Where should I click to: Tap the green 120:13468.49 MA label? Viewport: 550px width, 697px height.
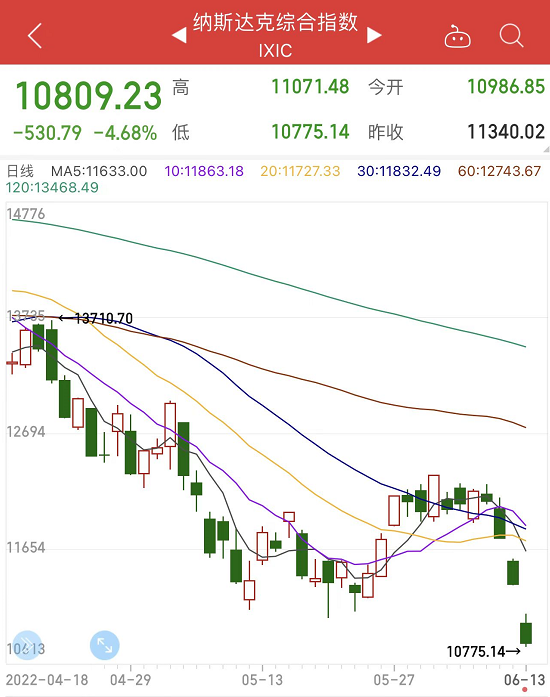(52, 188)
